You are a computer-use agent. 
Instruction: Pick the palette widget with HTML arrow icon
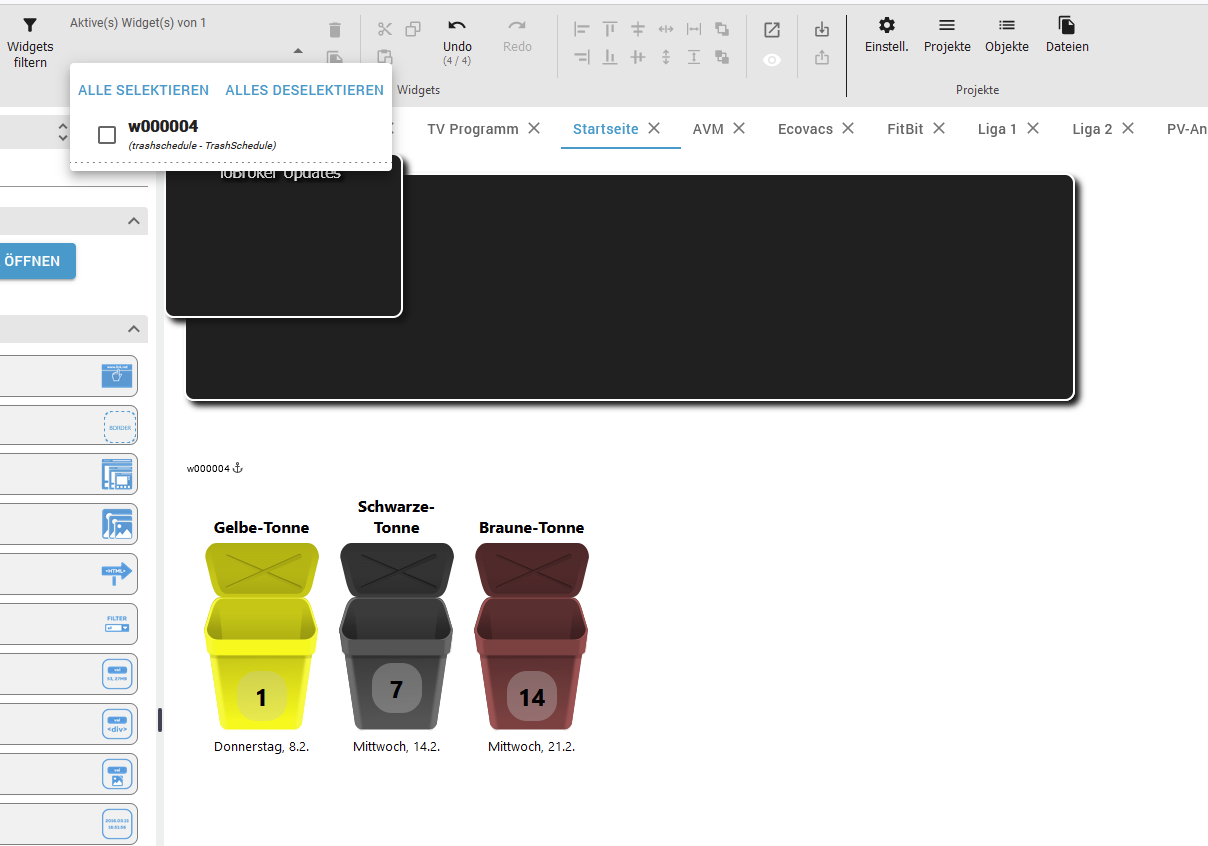point(117,574)
